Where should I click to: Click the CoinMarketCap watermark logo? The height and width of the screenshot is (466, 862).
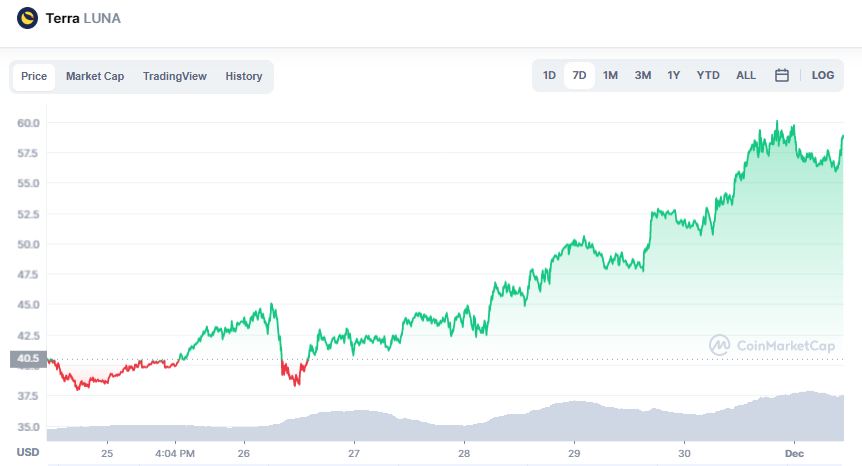pos(772,345)
